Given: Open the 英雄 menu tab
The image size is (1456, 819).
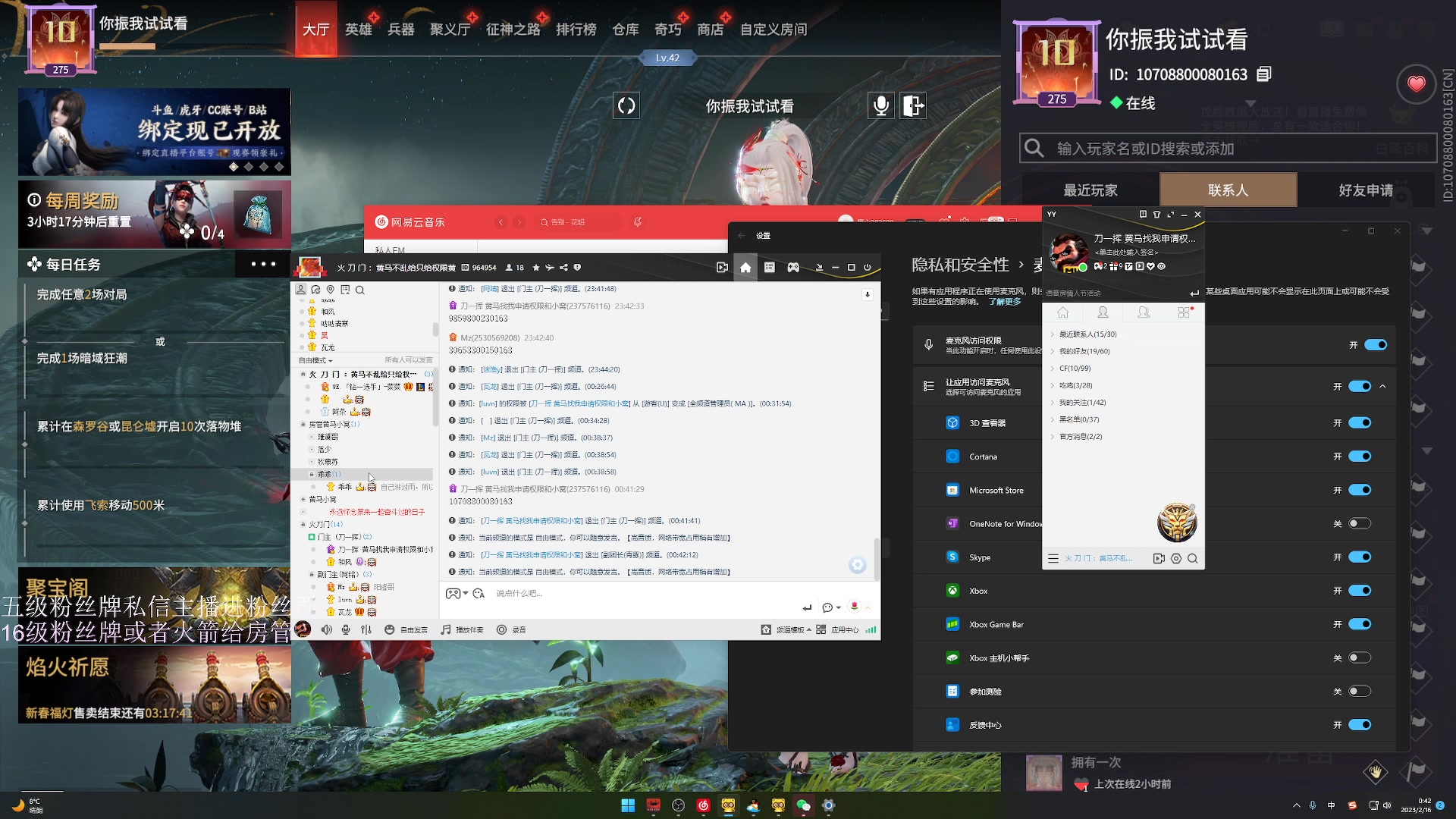Looking at the screenshot, I should click(x=359, y=30).
